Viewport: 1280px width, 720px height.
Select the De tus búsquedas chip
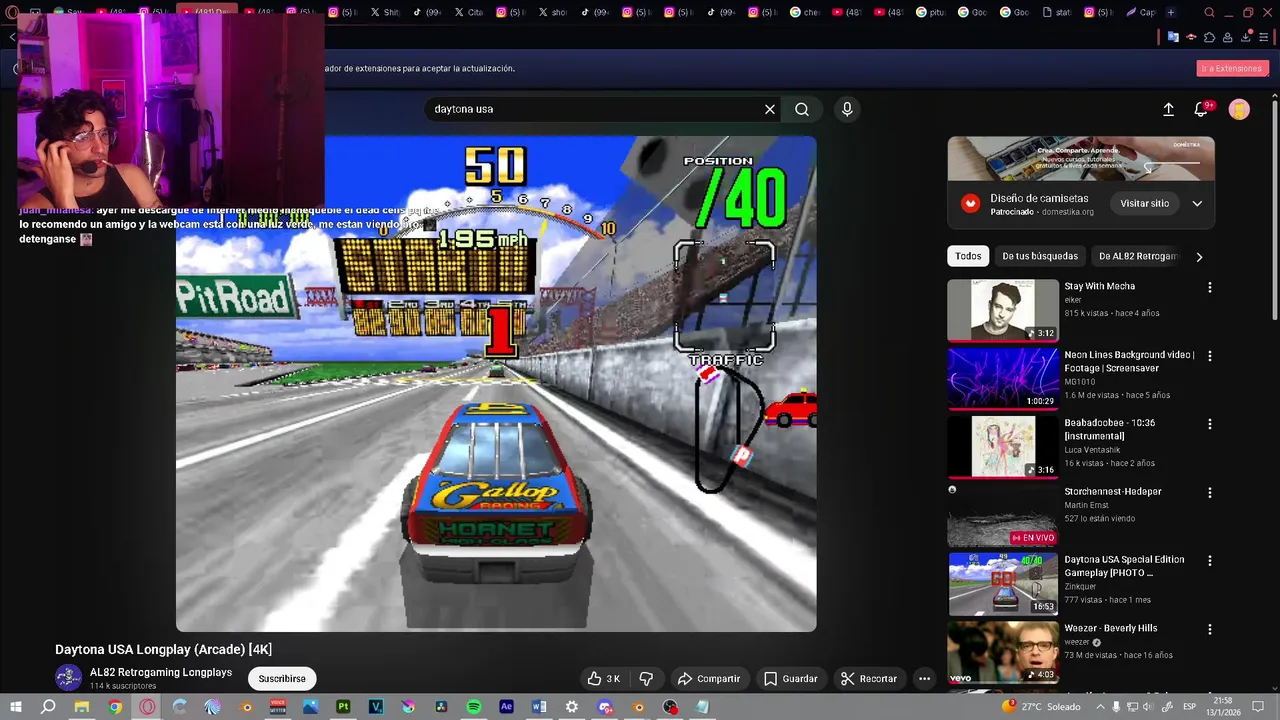coord(1040,256)
